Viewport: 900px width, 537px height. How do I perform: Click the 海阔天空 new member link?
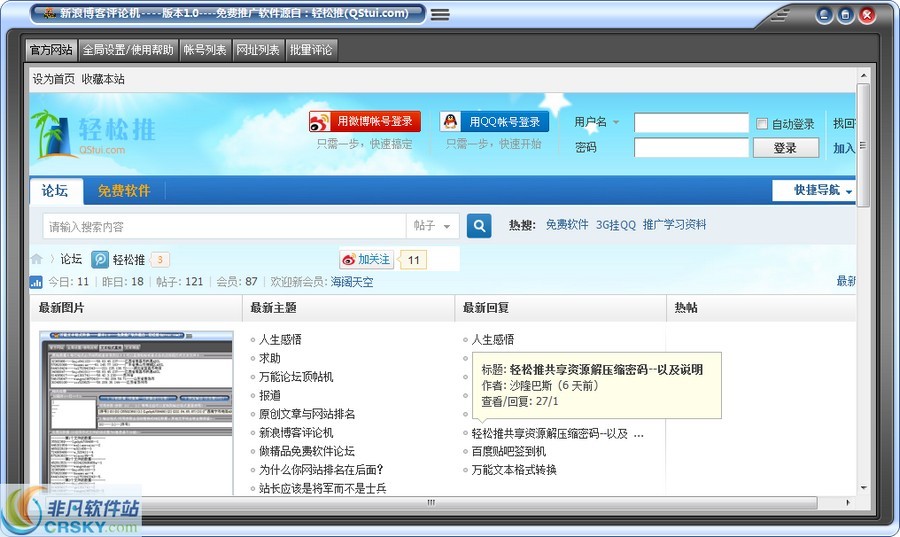point(351,282)
